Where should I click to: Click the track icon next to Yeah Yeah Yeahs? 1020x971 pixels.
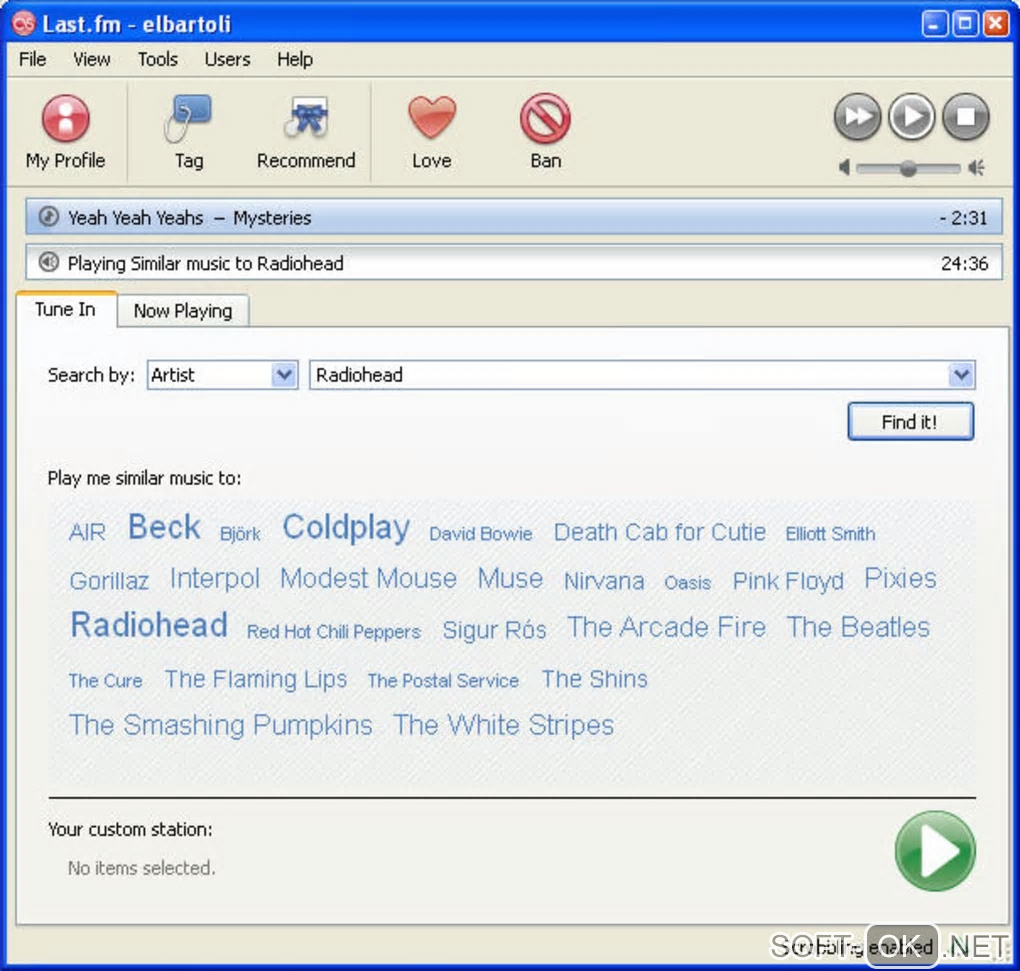tap(49, 217)
